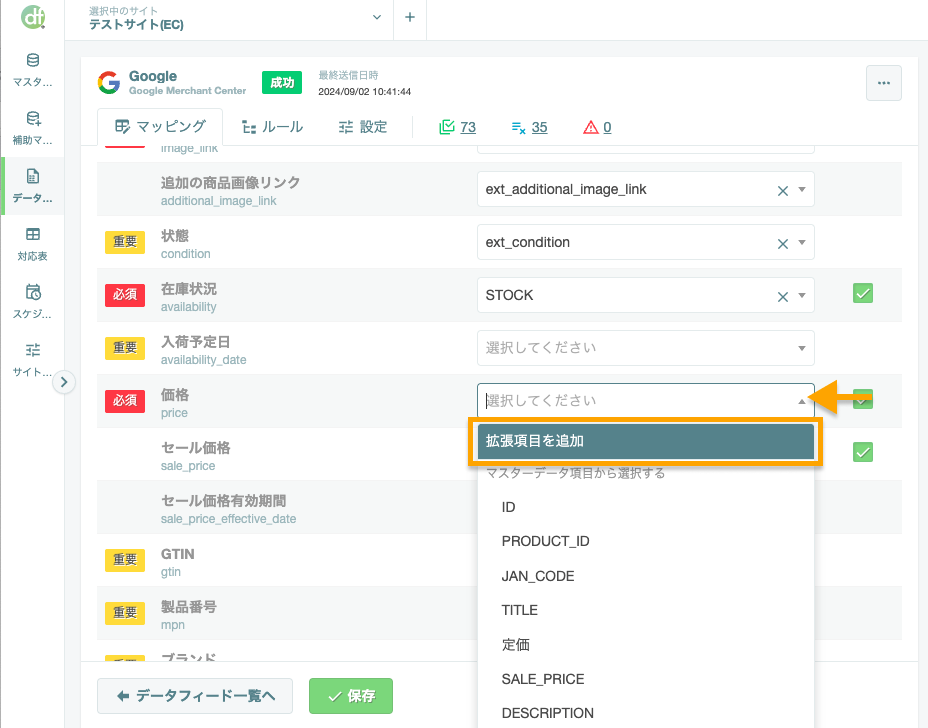Click the 重要 badge on GTIN row
The height and width of the screenshot is (728, 928).
(125, 560)
